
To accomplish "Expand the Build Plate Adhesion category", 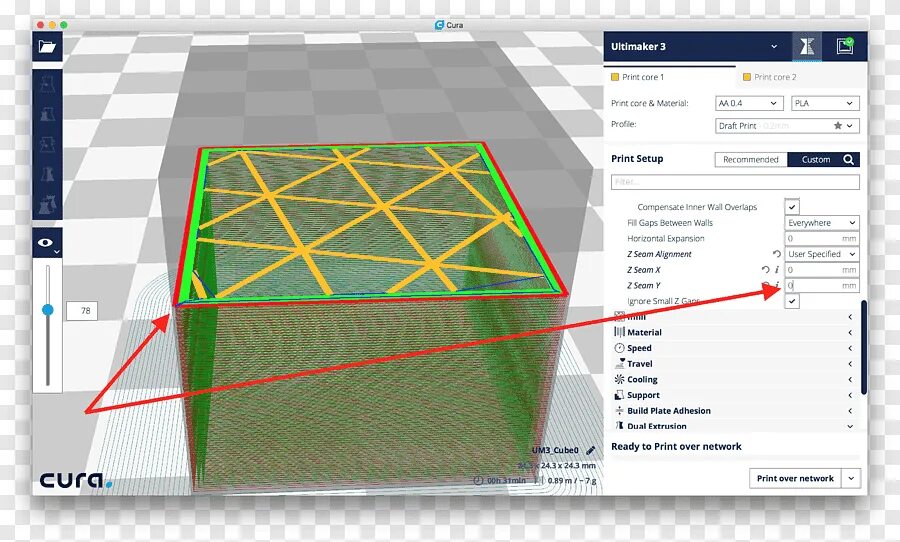I will tap(733, 411).
